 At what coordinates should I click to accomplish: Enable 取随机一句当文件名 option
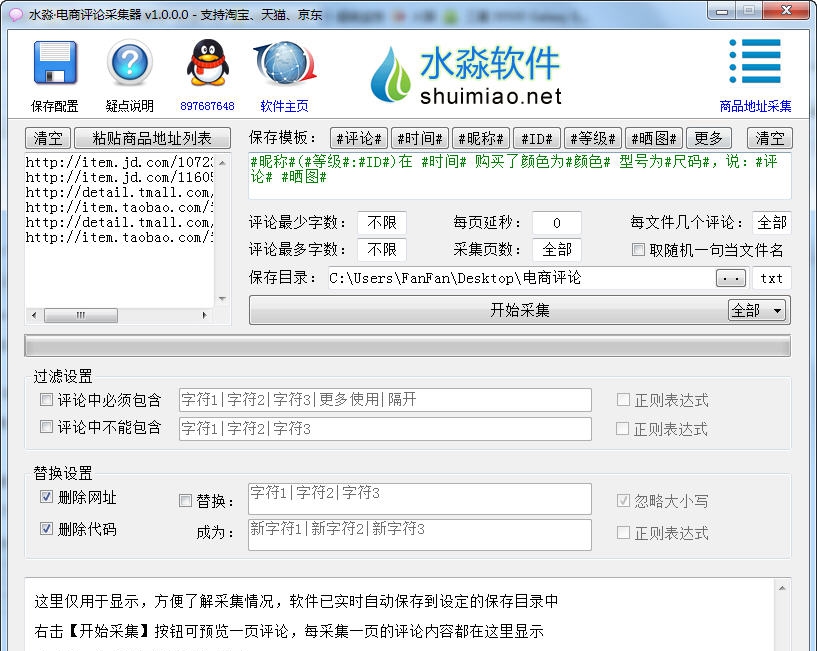[x=638, y=250]
